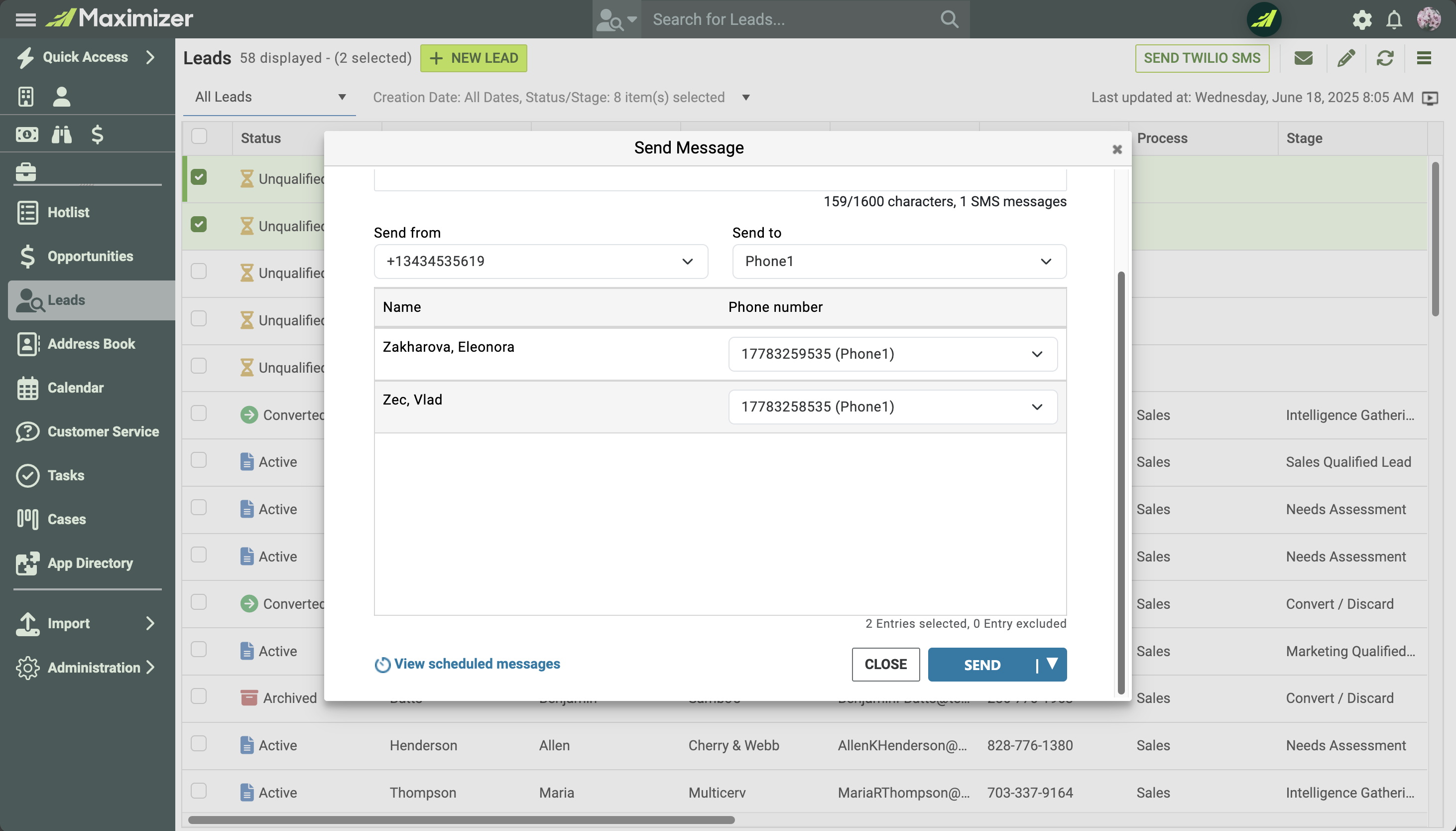Sort by the Process column header
The image size is (1456, 831).
[1162, 138]
